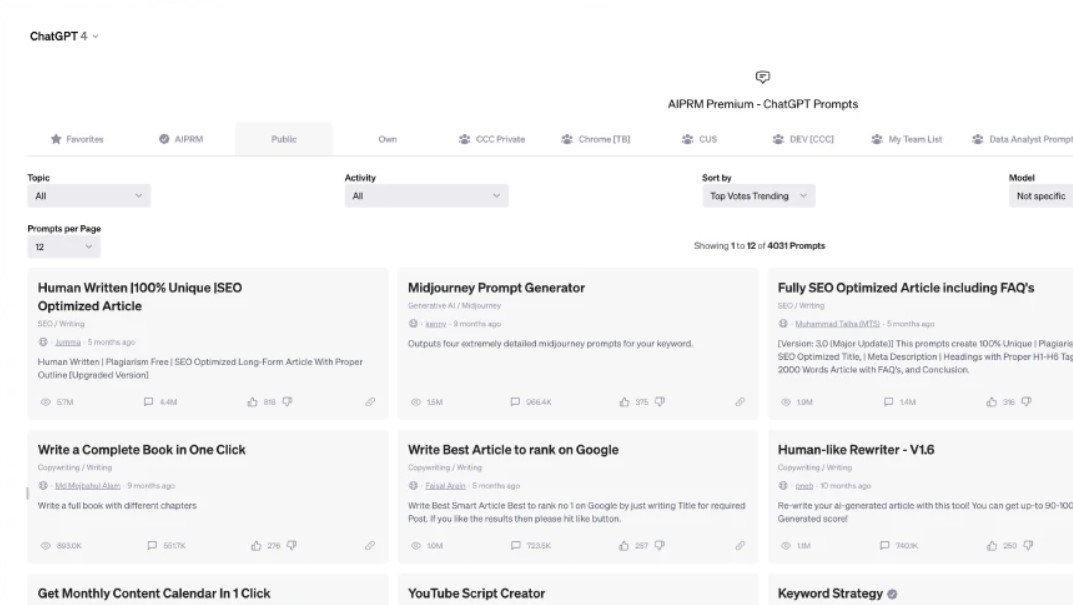The height and width of the screenshot is (605, 1073).
Task: Open ChatGPT 4 model switcher
Action: pos(65,36)
